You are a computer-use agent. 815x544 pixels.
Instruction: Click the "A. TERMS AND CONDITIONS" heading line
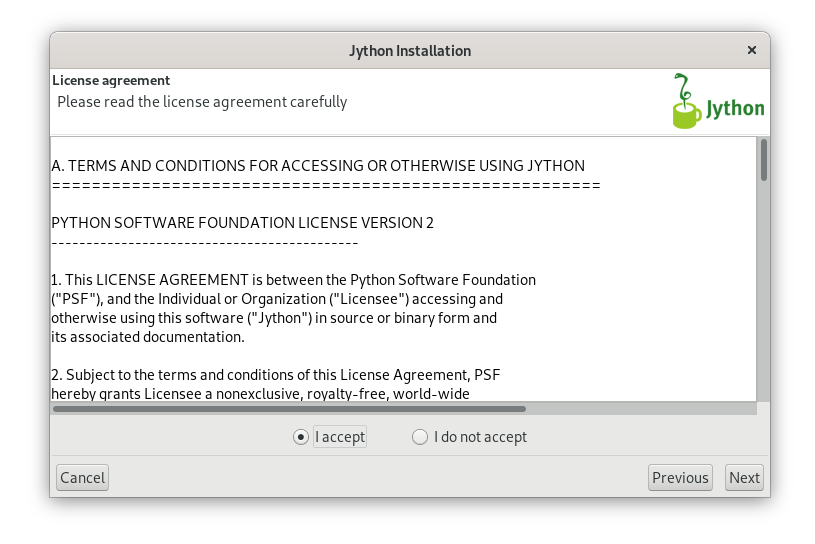tap(318, 166)
